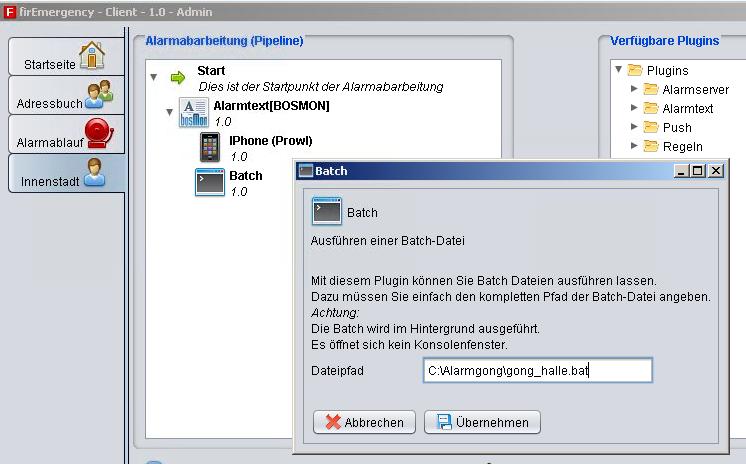Collapse the Alarmtext[BOSMON] node
This screenshot has height=464, width=746.
(x=170, y=112)
